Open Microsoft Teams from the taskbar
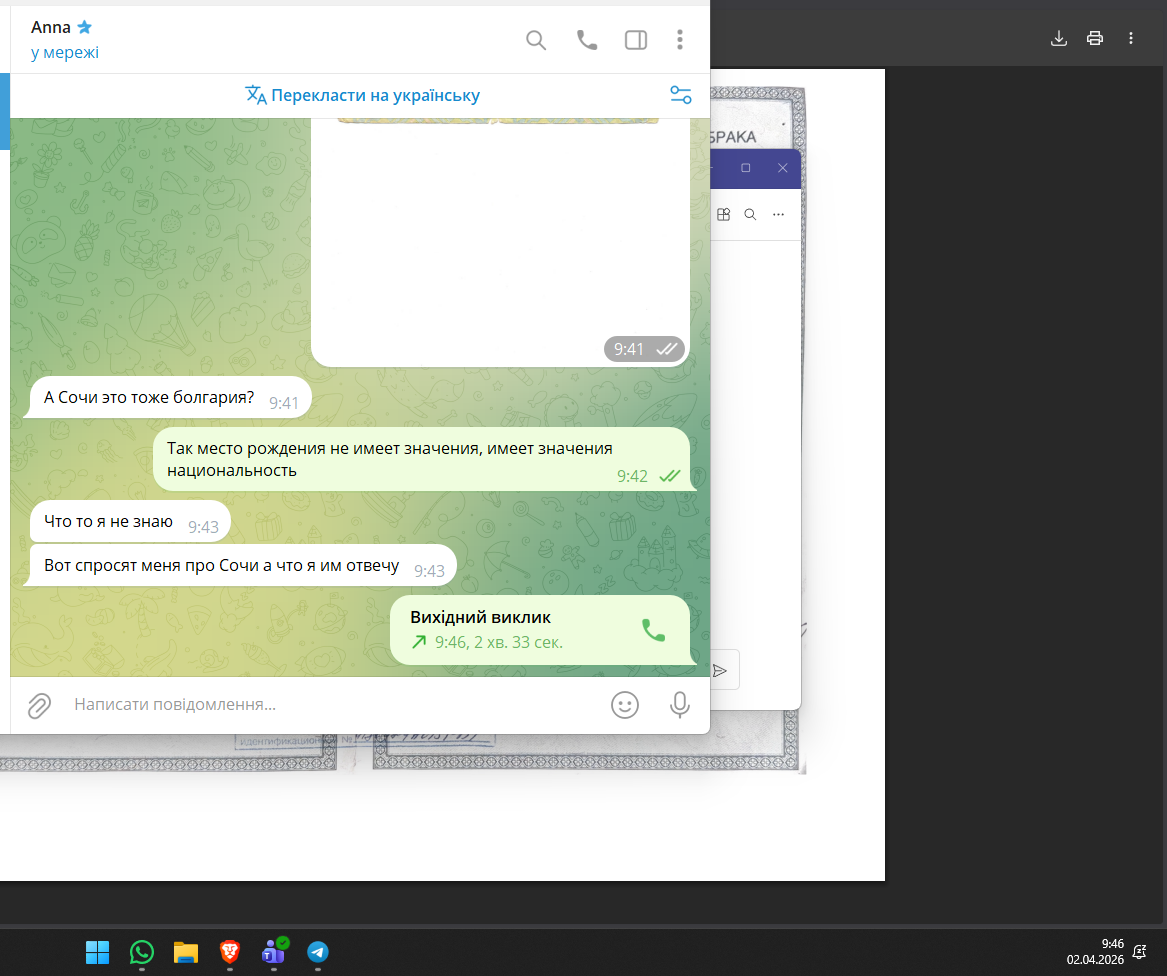Viewport: 1167px width, 976px height. 273,951
